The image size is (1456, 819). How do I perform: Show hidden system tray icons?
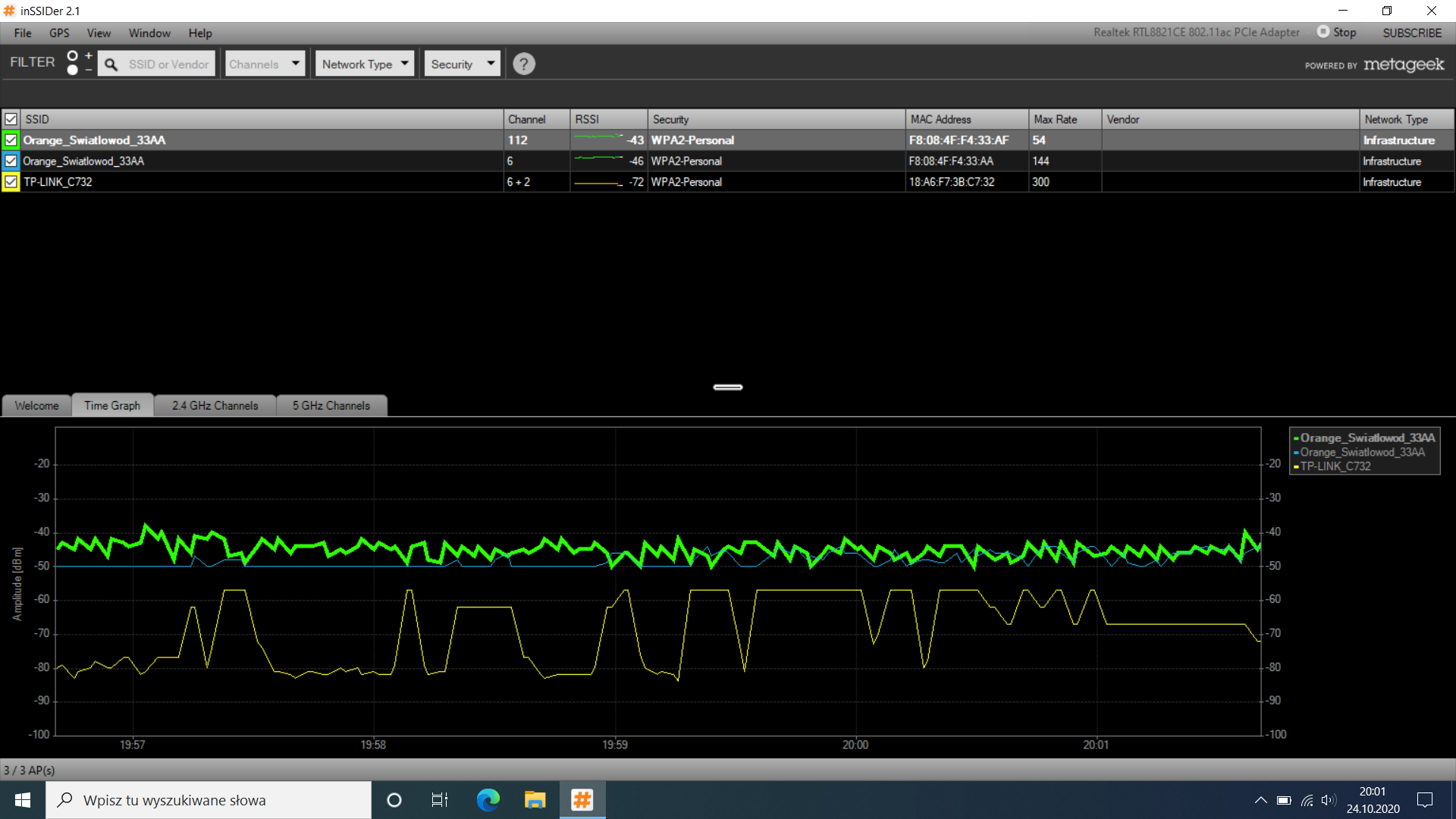click(1260, 800)
